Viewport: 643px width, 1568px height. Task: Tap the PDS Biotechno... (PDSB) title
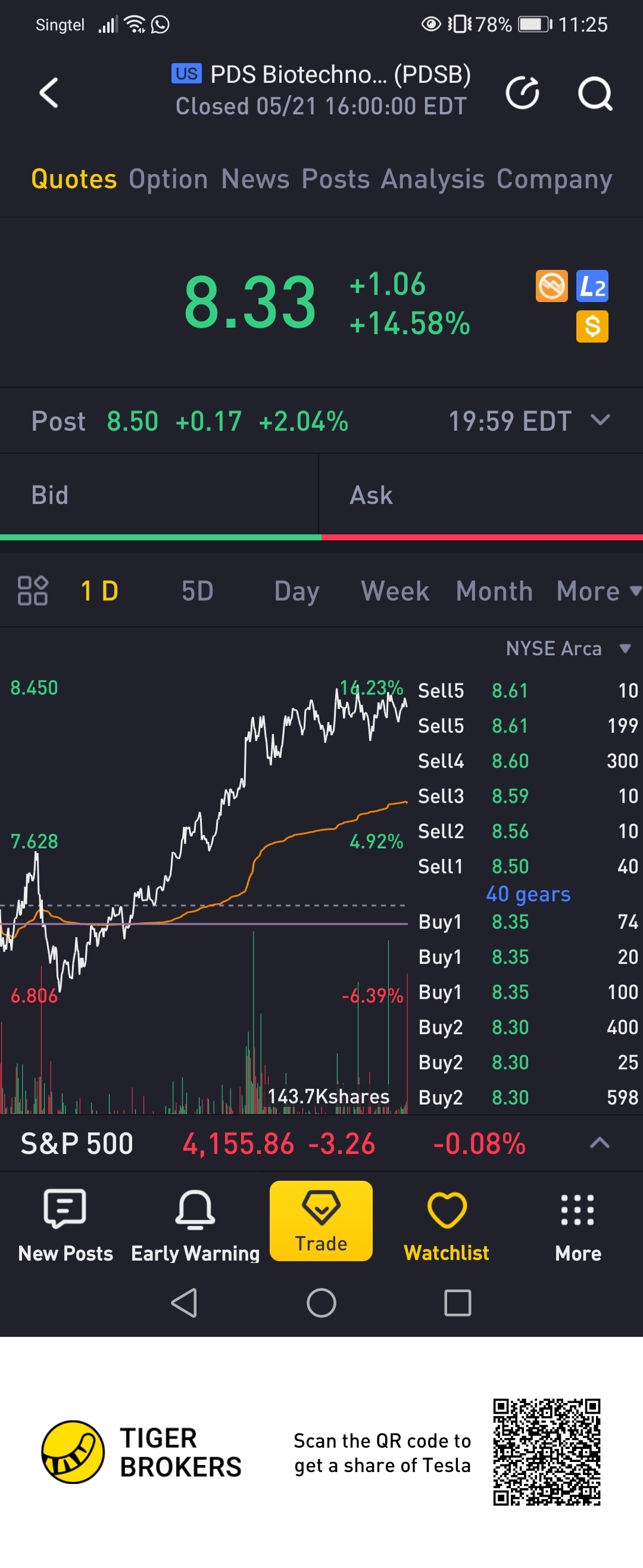tap(341, 74)
